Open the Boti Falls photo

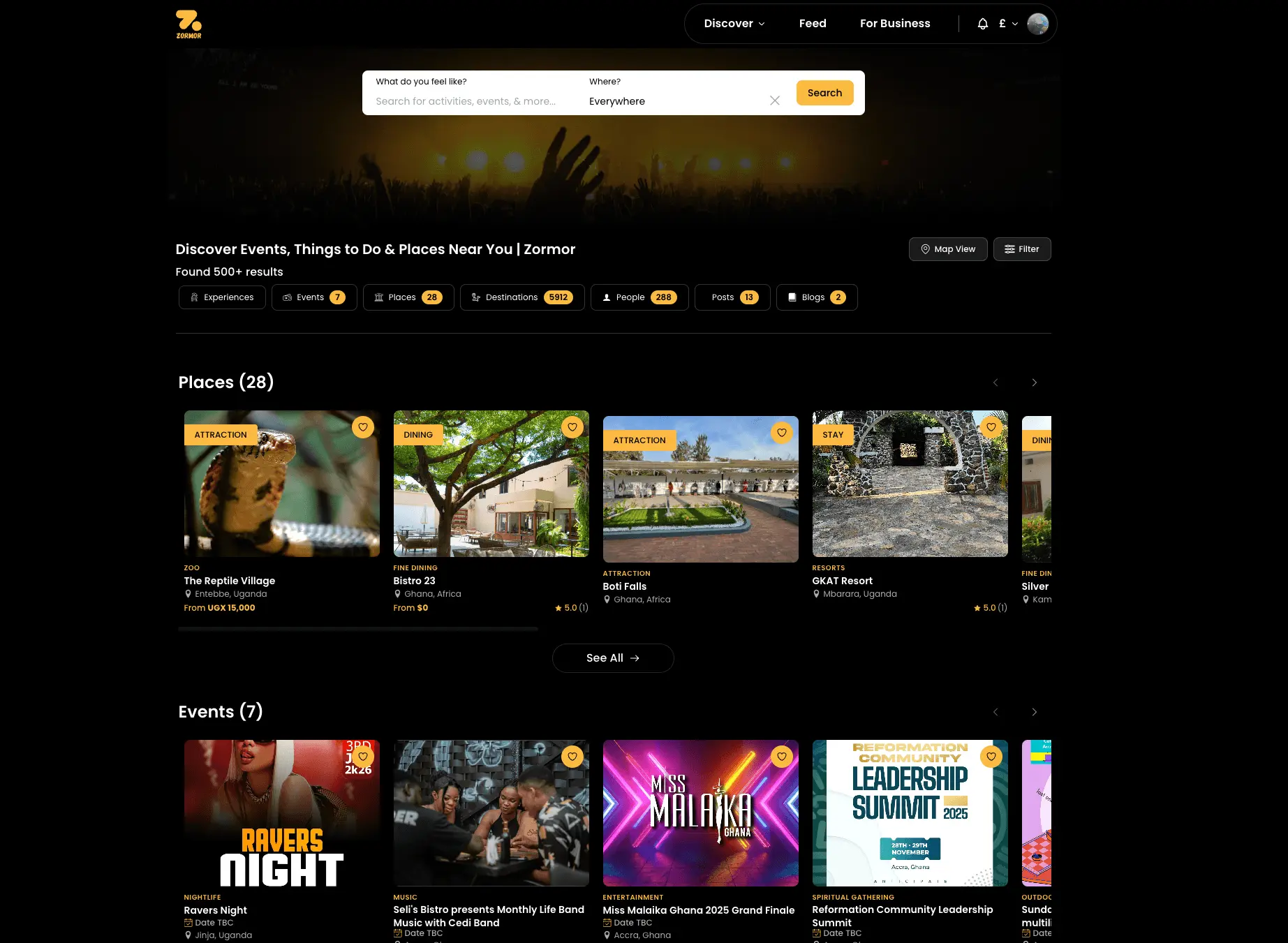(x=701, y=489)
